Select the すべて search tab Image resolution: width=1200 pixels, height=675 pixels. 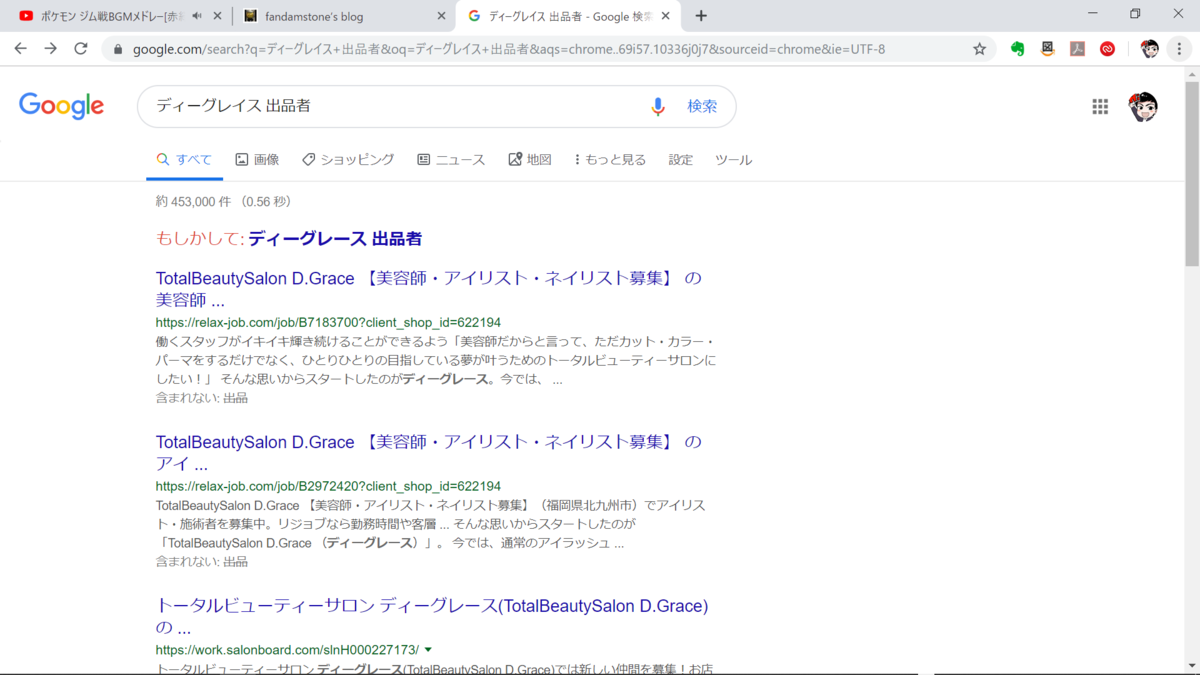(184, 160)
